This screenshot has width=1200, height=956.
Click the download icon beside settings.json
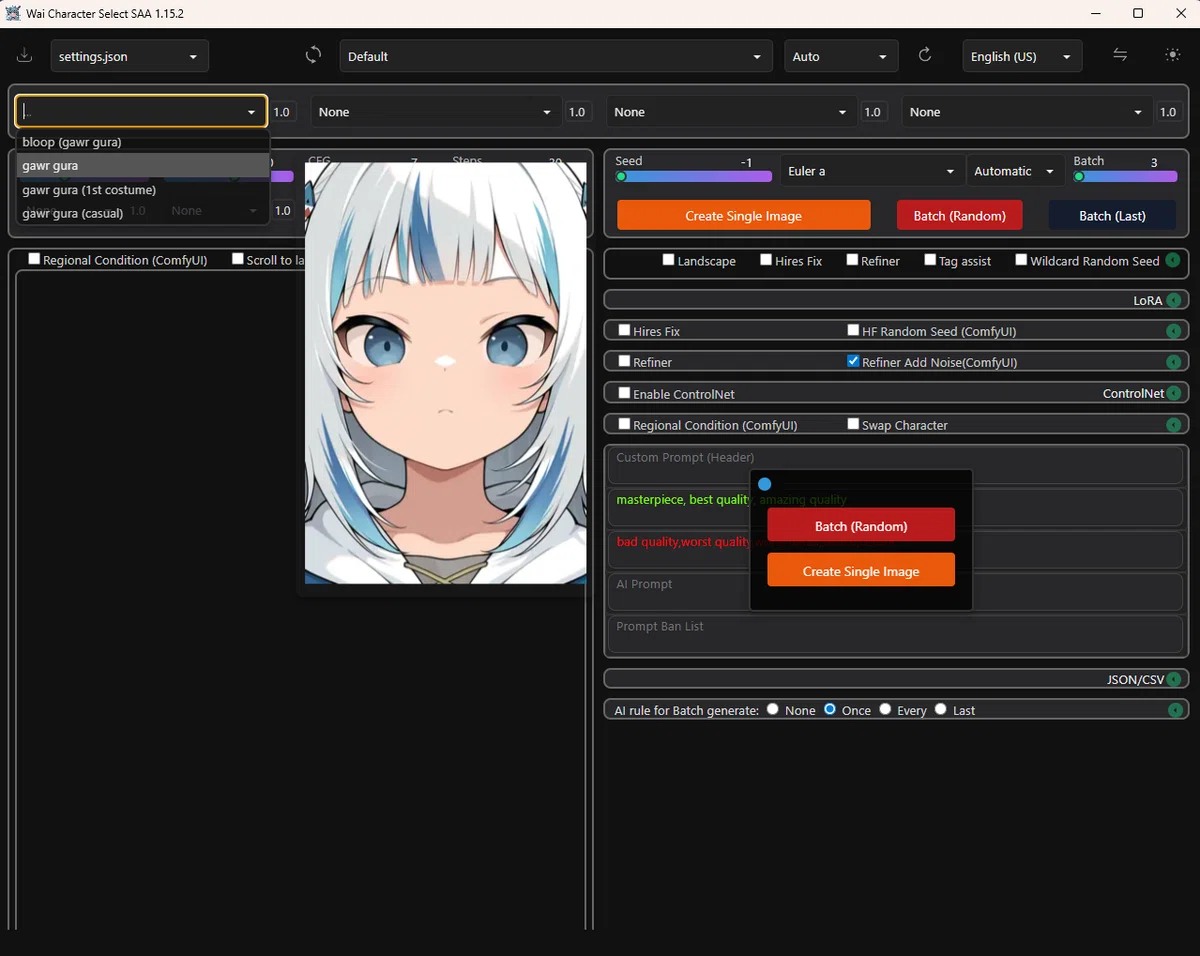coord(25,56)
